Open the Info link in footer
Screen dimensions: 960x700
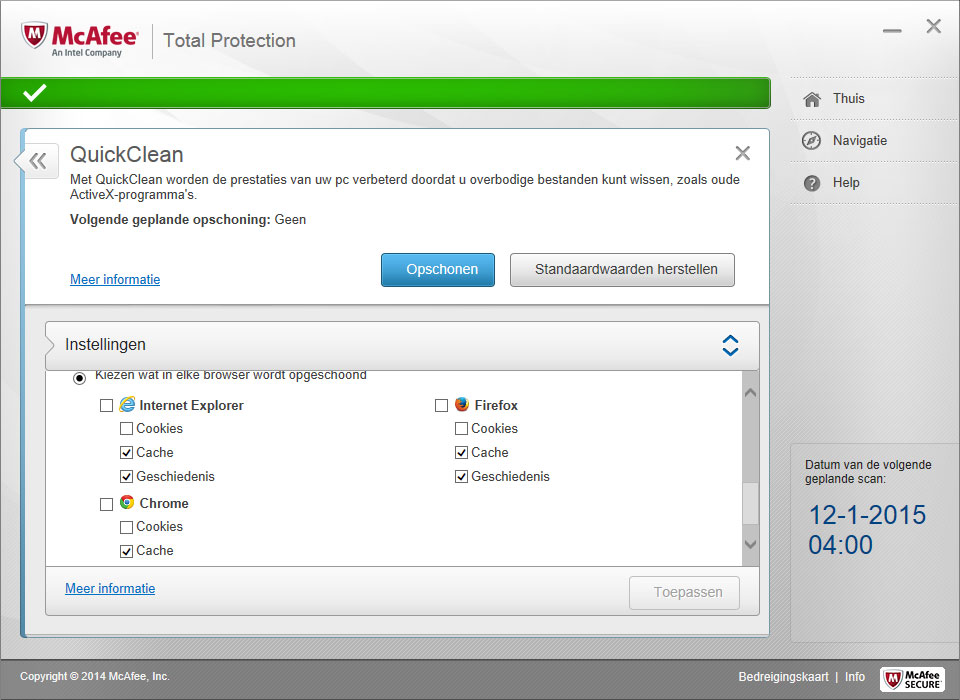(x=855, y=677)
